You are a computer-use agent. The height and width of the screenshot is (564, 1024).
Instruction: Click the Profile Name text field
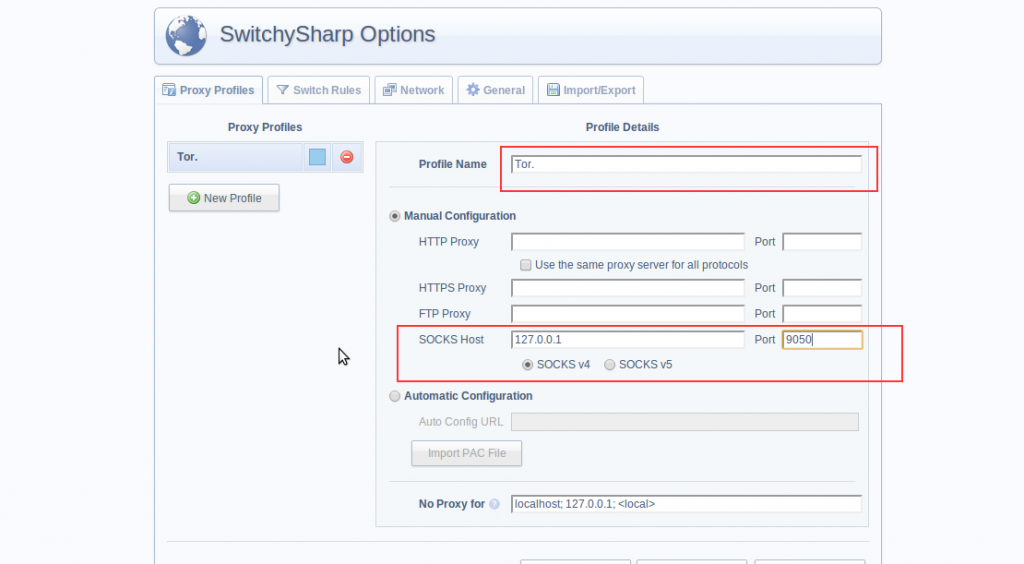pos(686,164)
